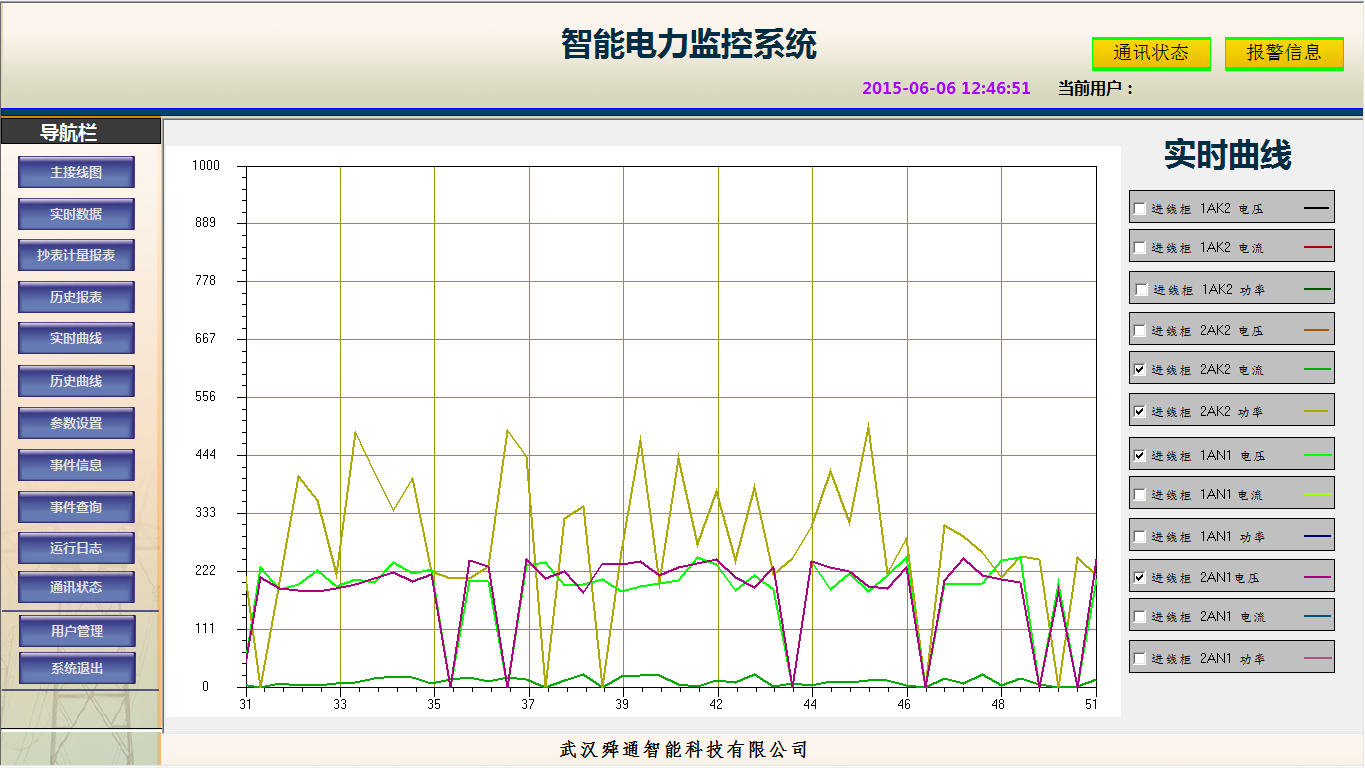Open the 历史曲线 page
The width and height of the screenshot is (1365, 768).
[x=76, y=381]
